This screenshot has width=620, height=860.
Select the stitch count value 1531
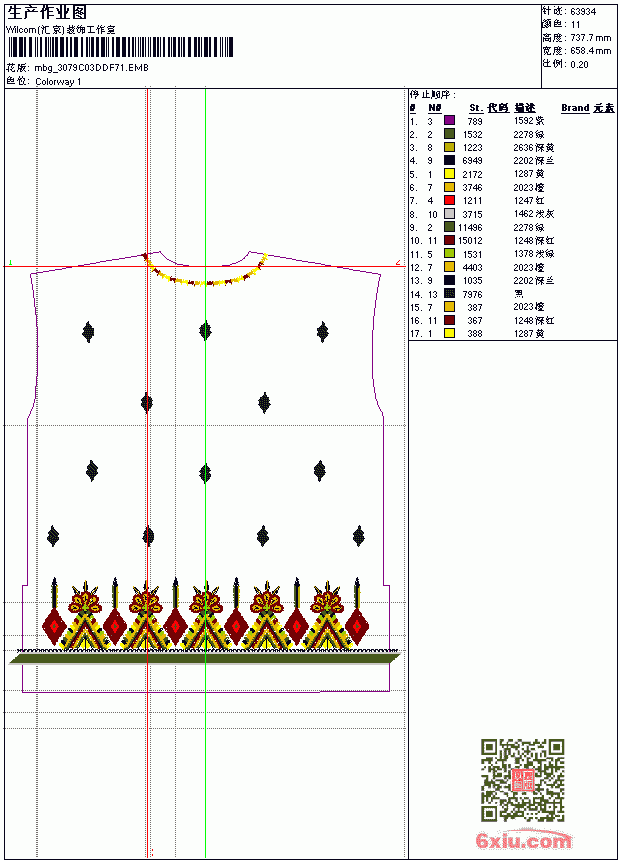[472, 254]
